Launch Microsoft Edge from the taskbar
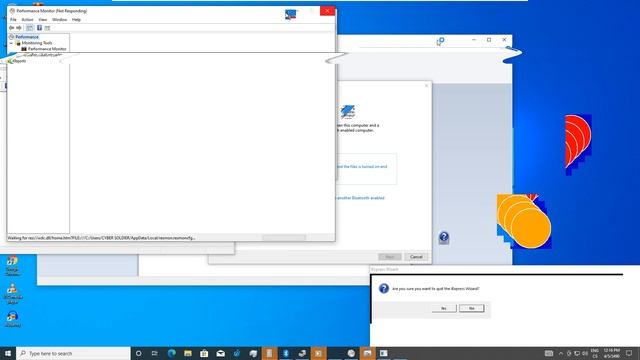This screenshot has width=640, height=360. pyautogui.click(x=171, y=353)
